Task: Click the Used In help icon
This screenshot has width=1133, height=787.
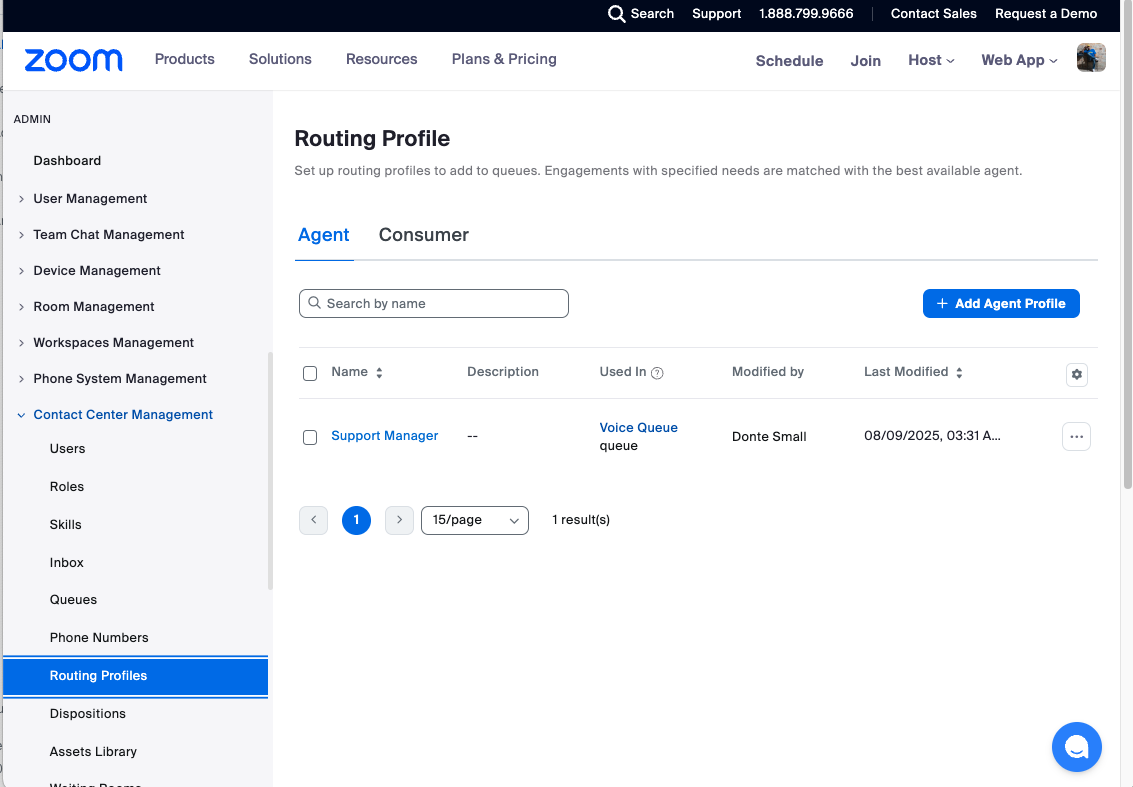Action: point(657,373)
